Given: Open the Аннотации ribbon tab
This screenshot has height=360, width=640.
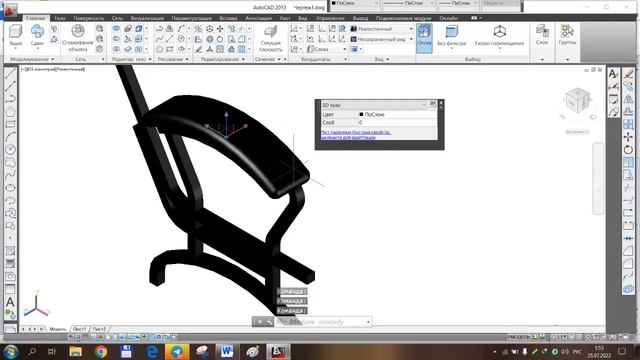Looking at the screenshot, I should [x=258, y=18].
